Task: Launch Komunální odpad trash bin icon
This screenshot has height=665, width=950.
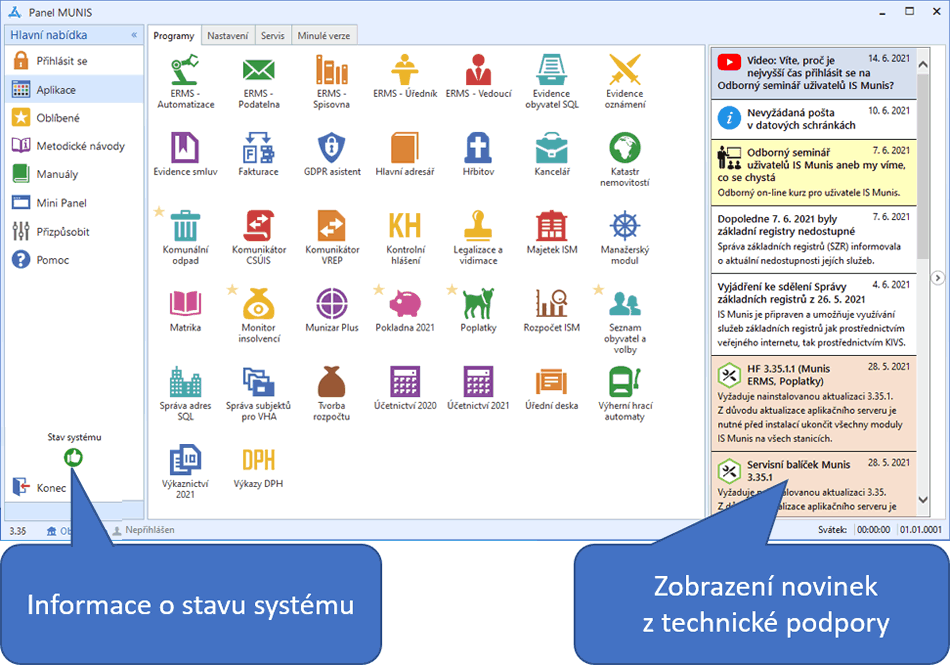Action: tap(185, 225)
